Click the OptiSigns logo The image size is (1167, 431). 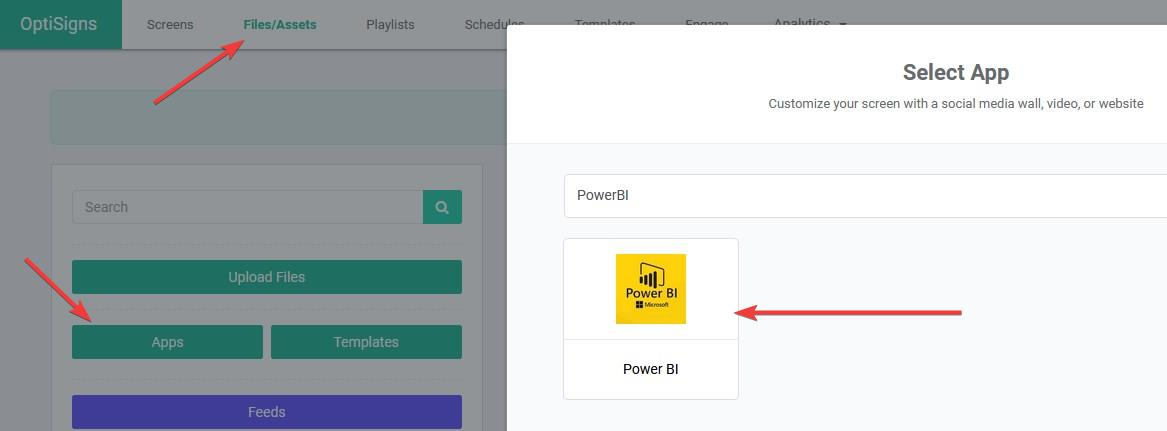(59, 24)
